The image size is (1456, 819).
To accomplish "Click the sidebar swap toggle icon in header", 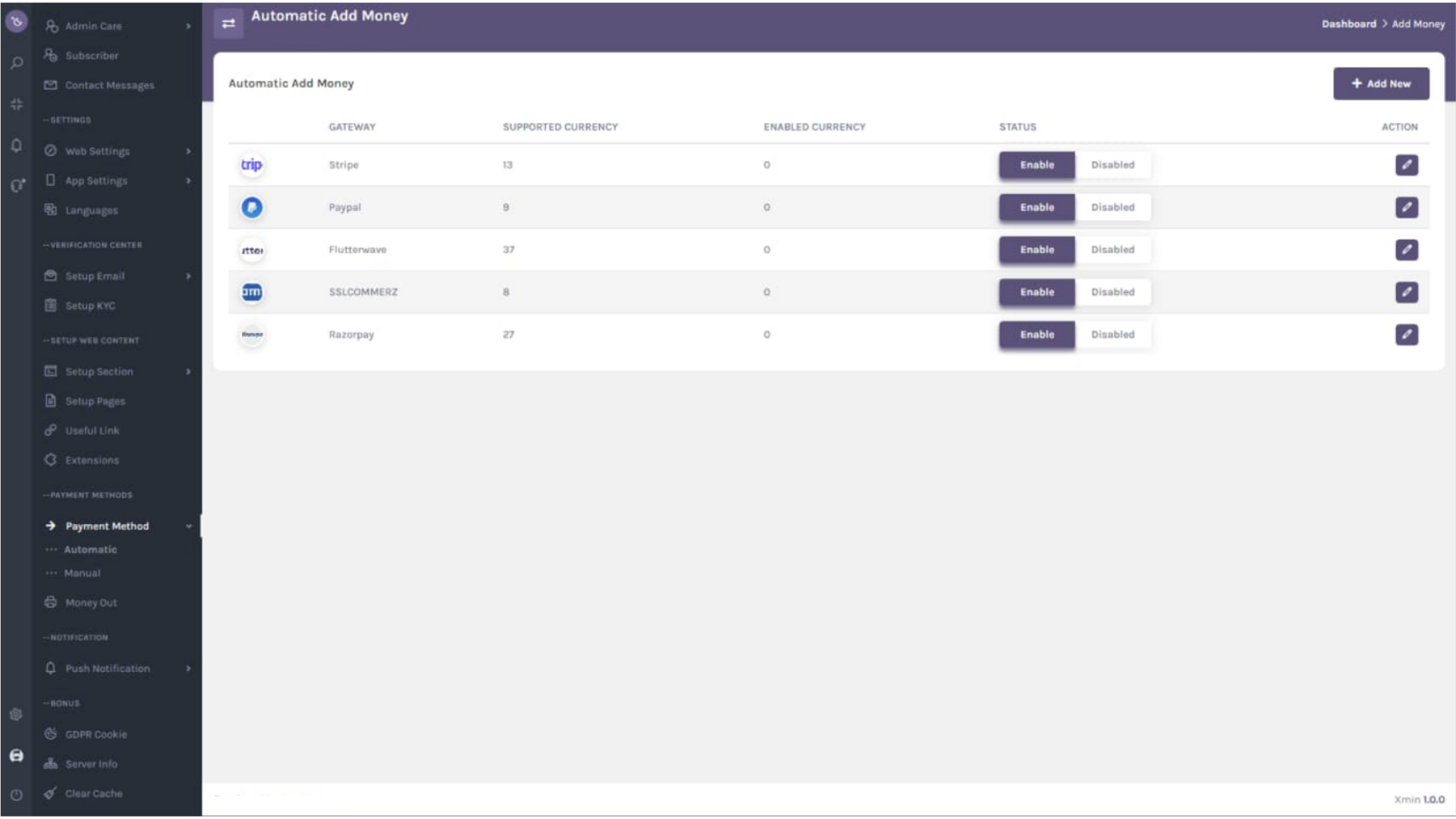I will [228, 24].
